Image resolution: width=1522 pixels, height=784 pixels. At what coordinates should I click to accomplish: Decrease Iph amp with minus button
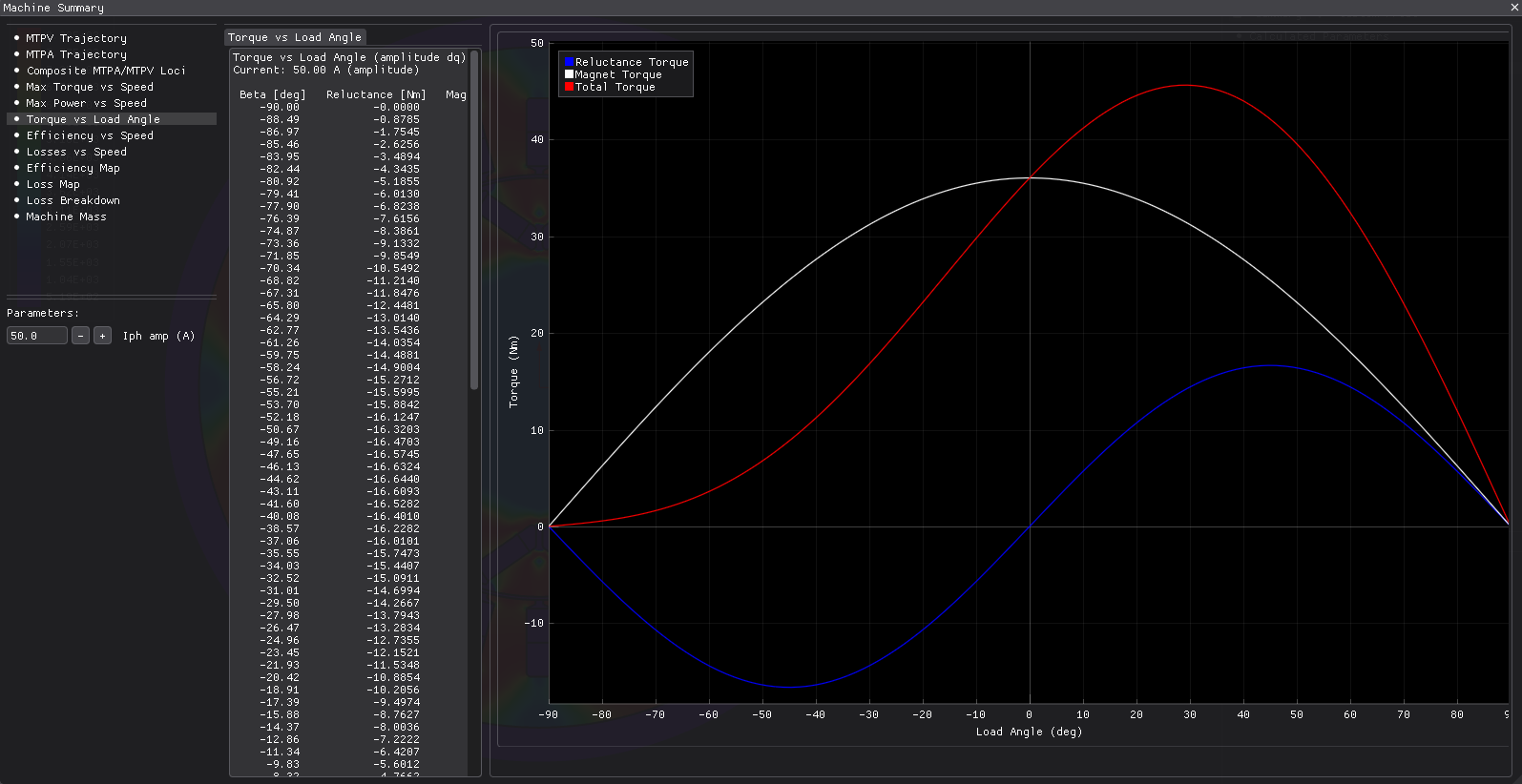(81, 336)
